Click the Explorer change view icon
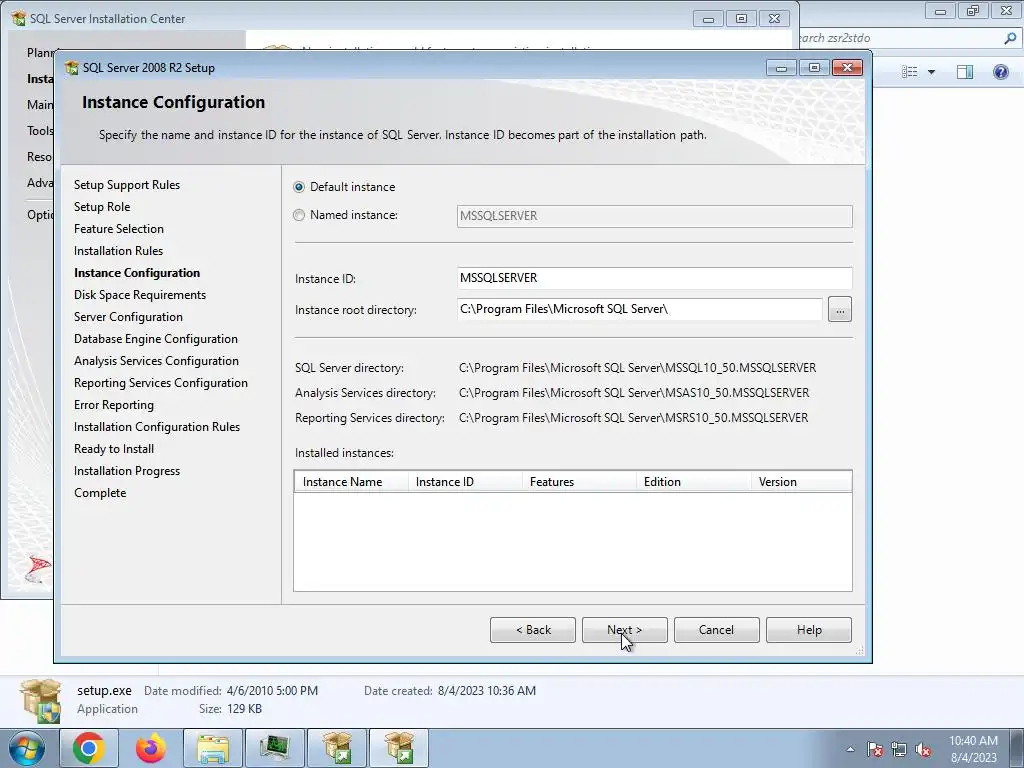This screenshot has width=1024, height=768. point(910,72)
